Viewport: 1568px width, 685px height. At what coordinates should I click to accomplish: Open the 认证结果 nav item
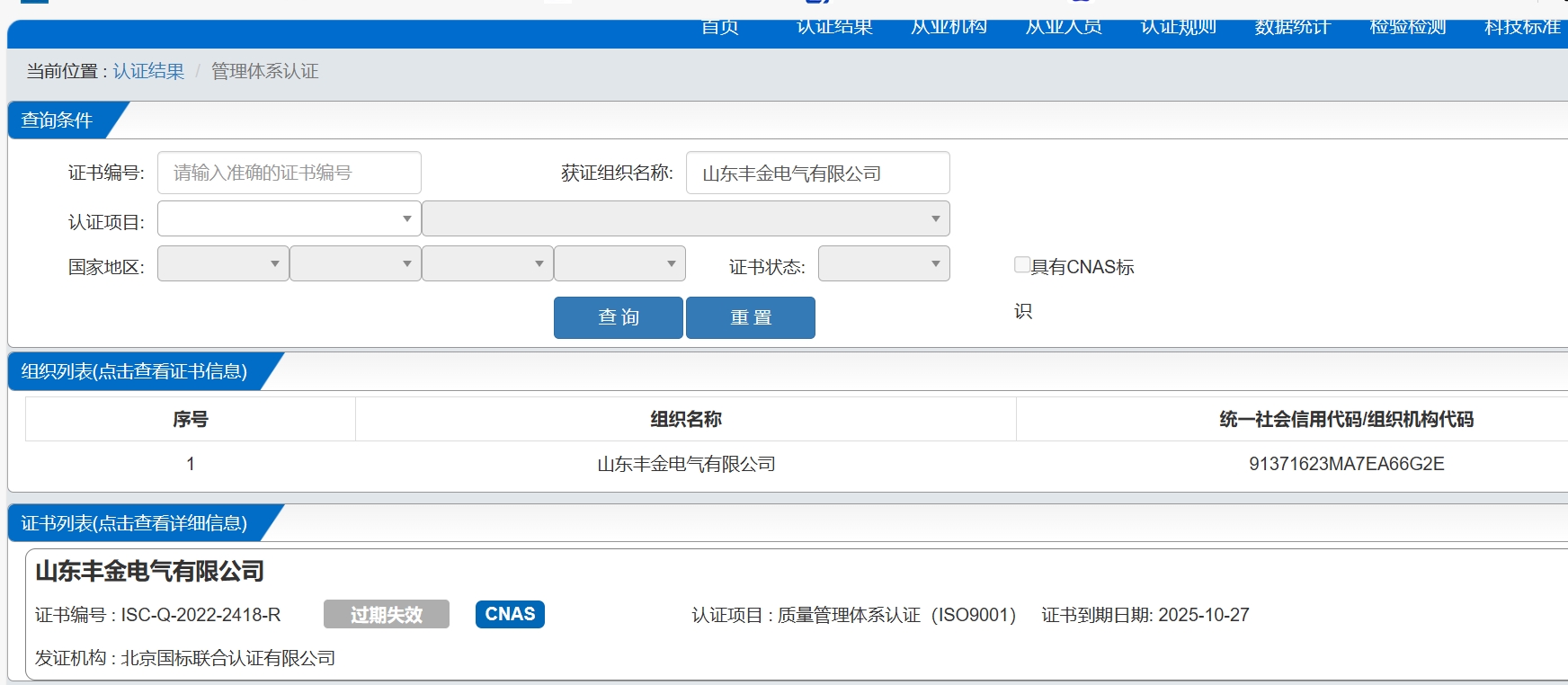(x=834, y=27)
